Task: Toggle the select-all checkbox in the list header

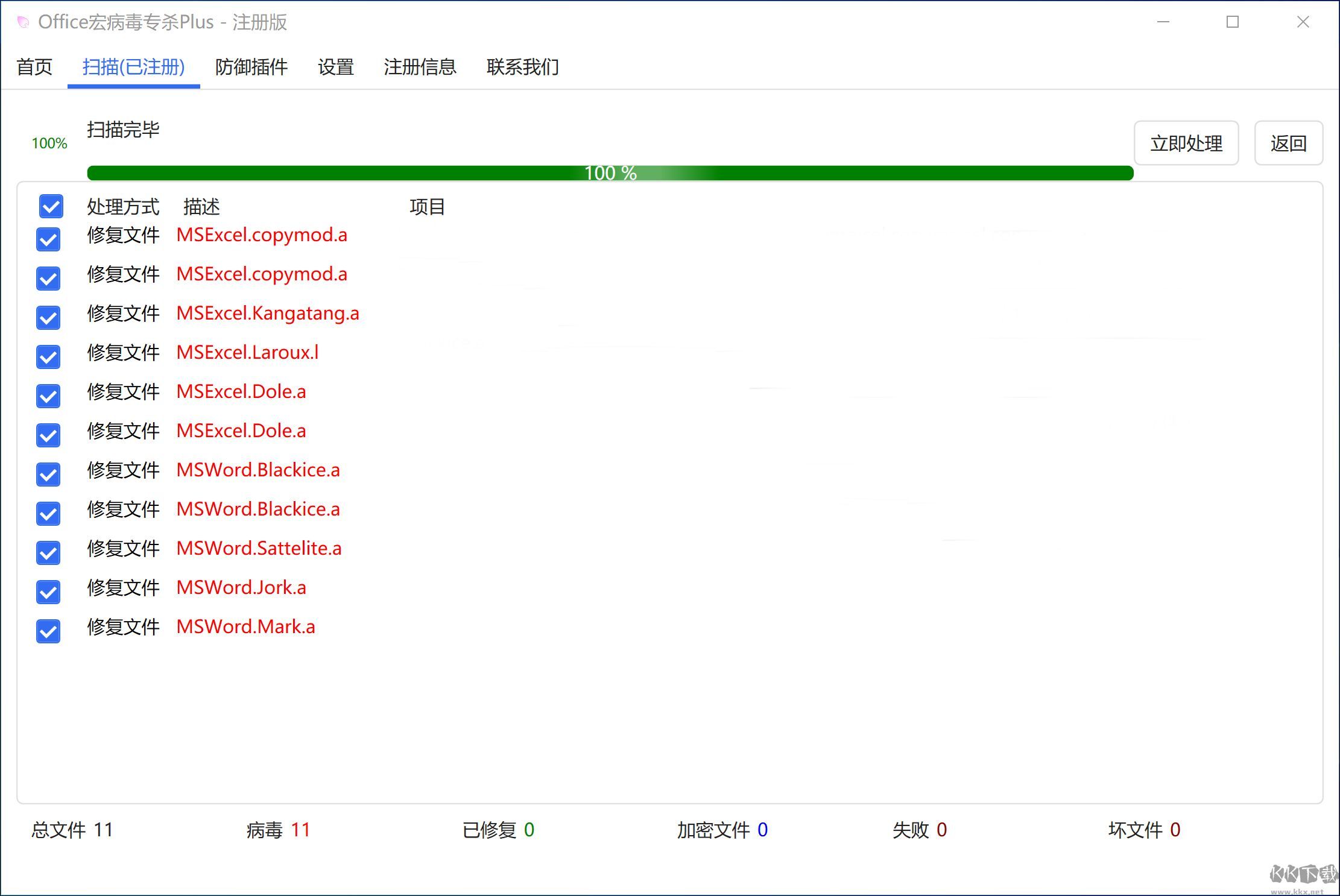Action: point(51,206)
